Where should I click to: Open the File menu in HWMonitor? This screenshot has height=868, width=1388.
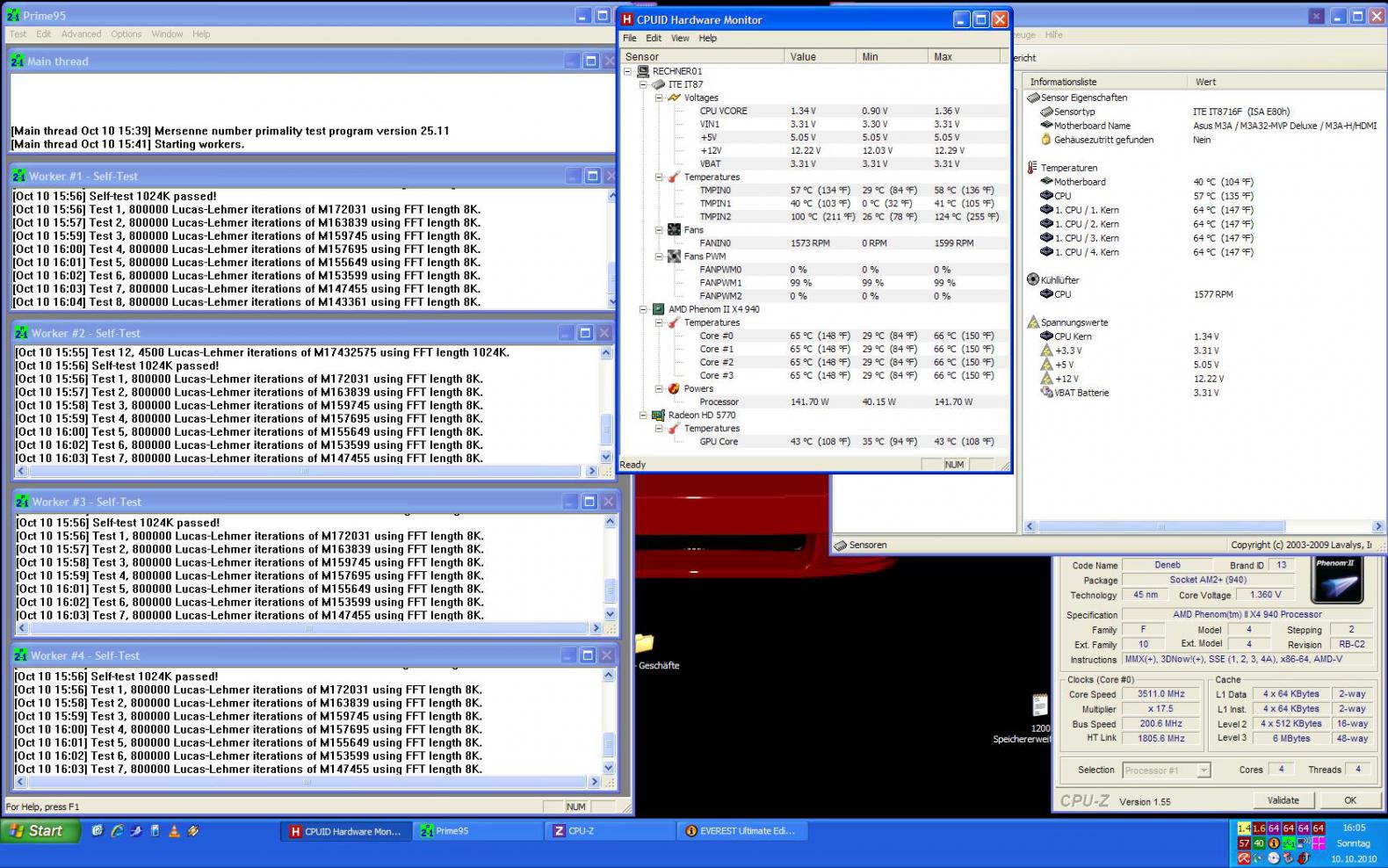click(x=630, y=38)
